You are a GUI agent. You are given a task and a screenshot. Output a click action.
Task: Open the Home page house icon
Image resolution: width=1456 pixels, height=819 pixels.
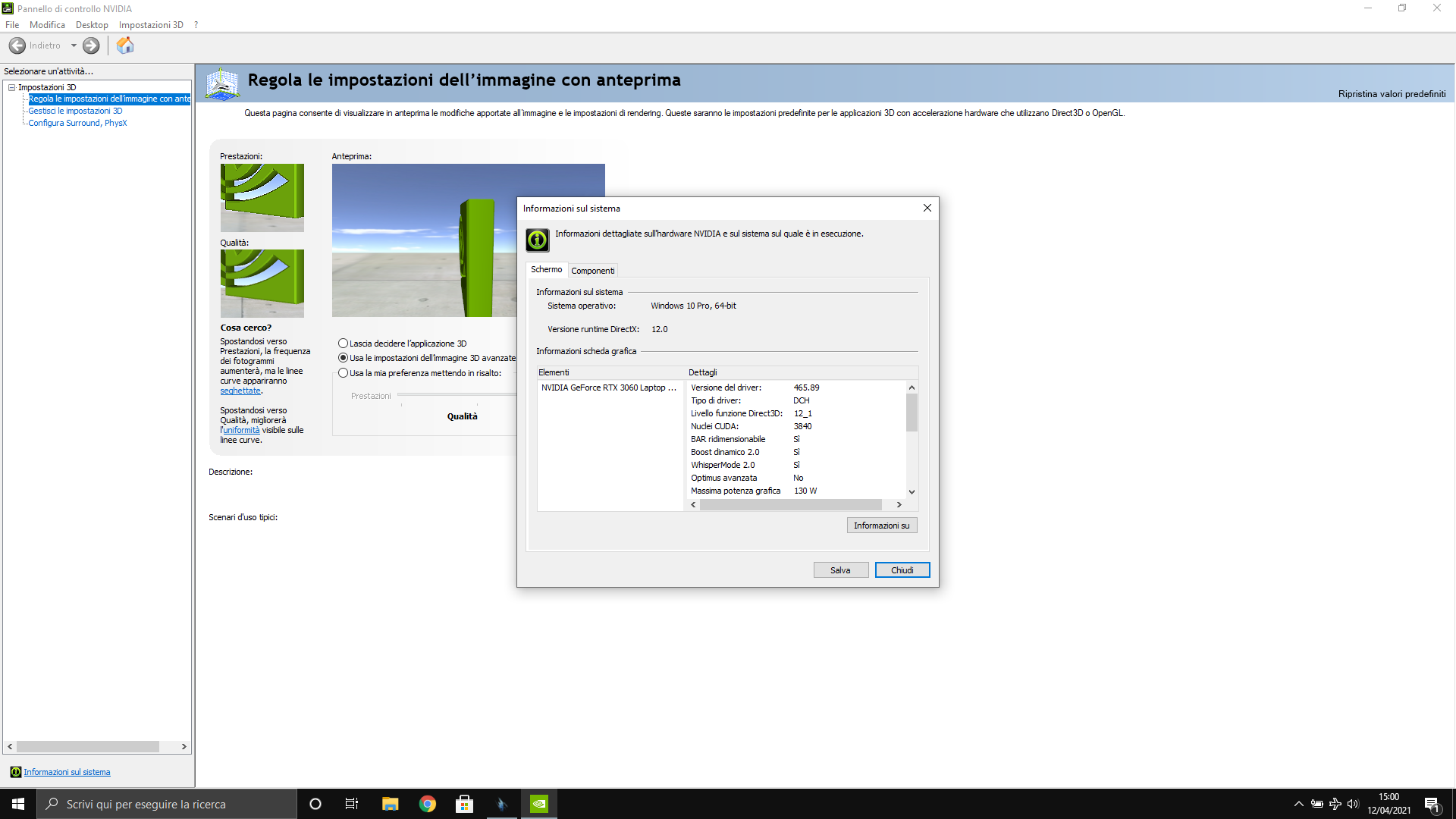pos(125,45)
